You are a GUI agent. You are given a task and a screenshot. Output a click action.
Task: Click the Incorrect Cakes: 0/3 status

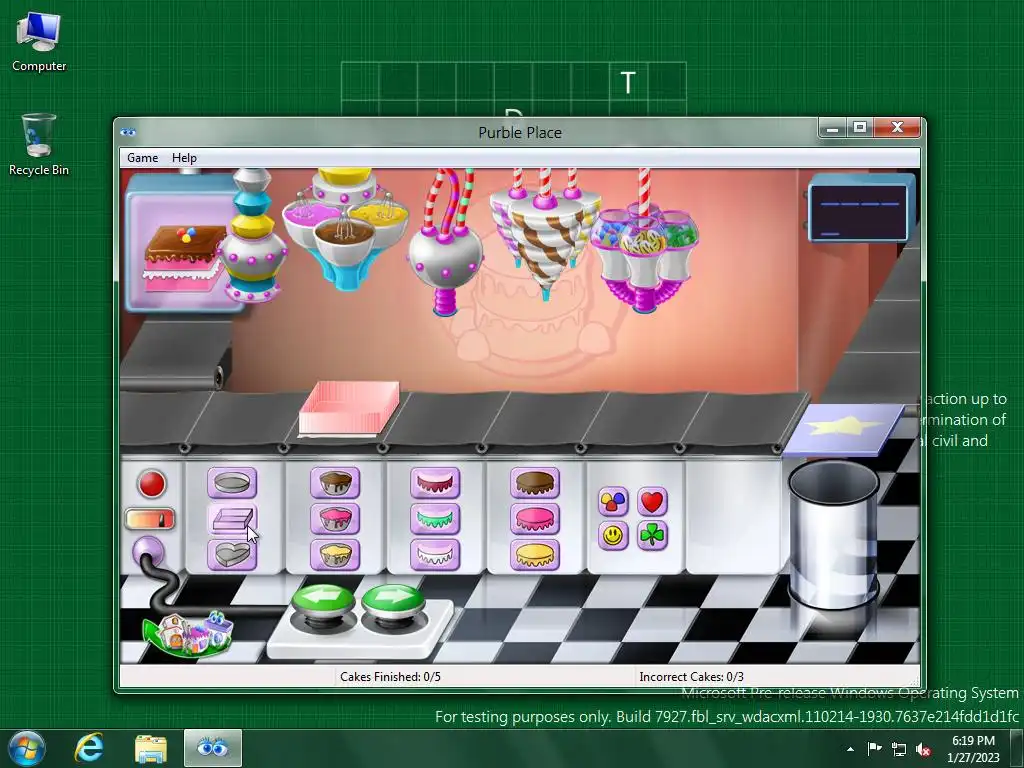click(692, 677)
